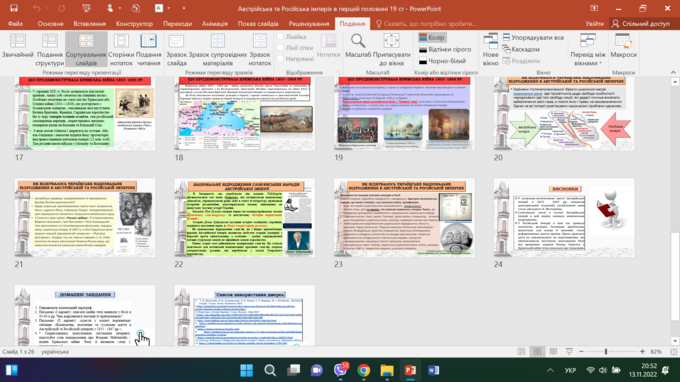
Task: Toggle the Лінійка checkbox
Action: (x=280, y=37)
